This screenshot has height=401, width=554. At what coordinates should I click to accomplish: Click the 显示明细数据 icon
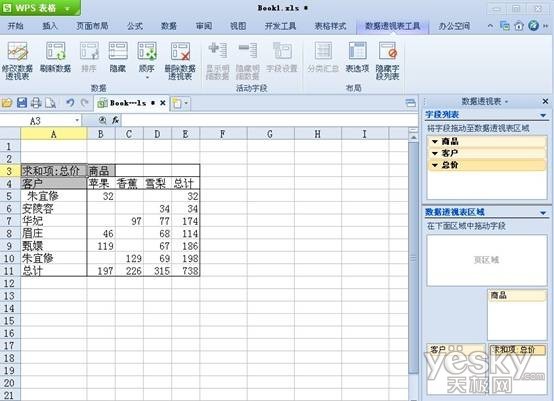click(x=218, y=60)
